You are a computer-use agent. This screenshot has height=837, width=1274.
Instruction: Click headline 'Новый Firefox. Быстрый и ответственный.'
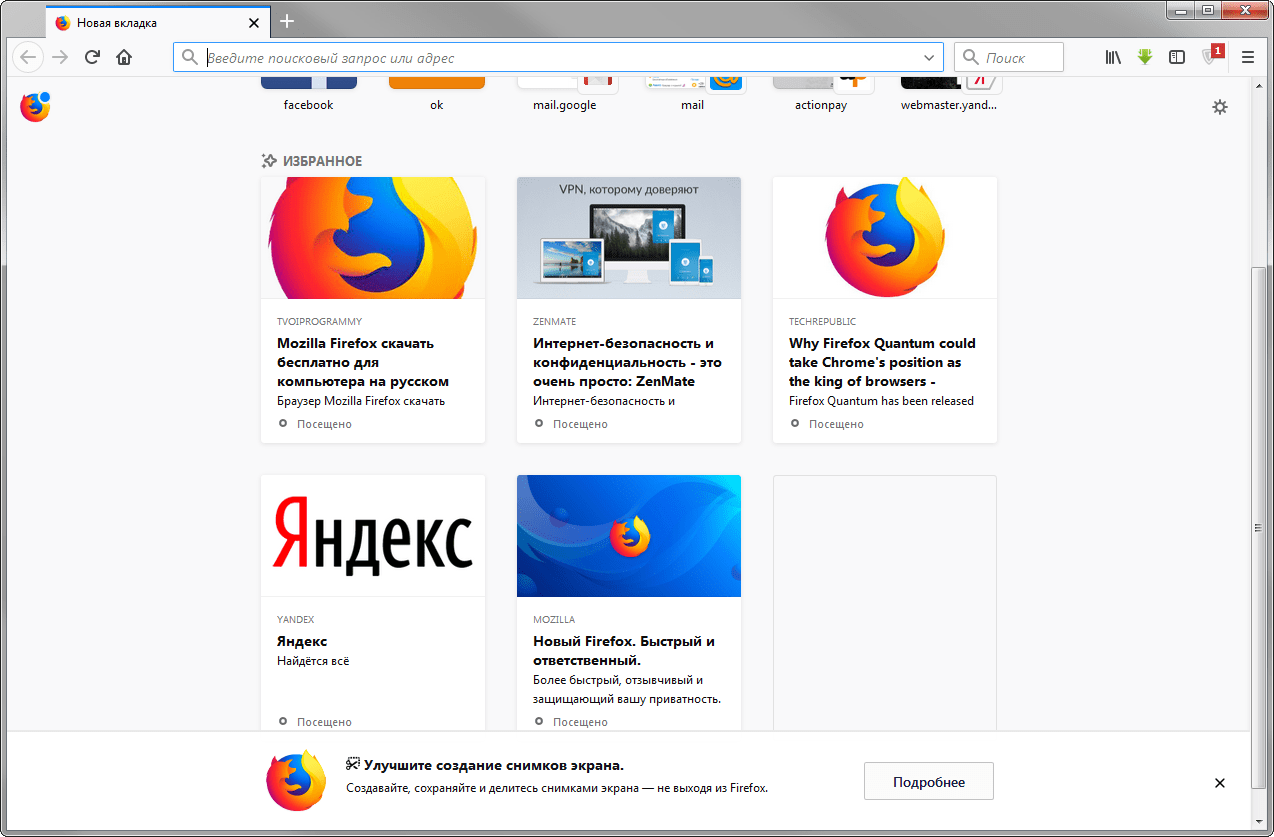(624, 651)
